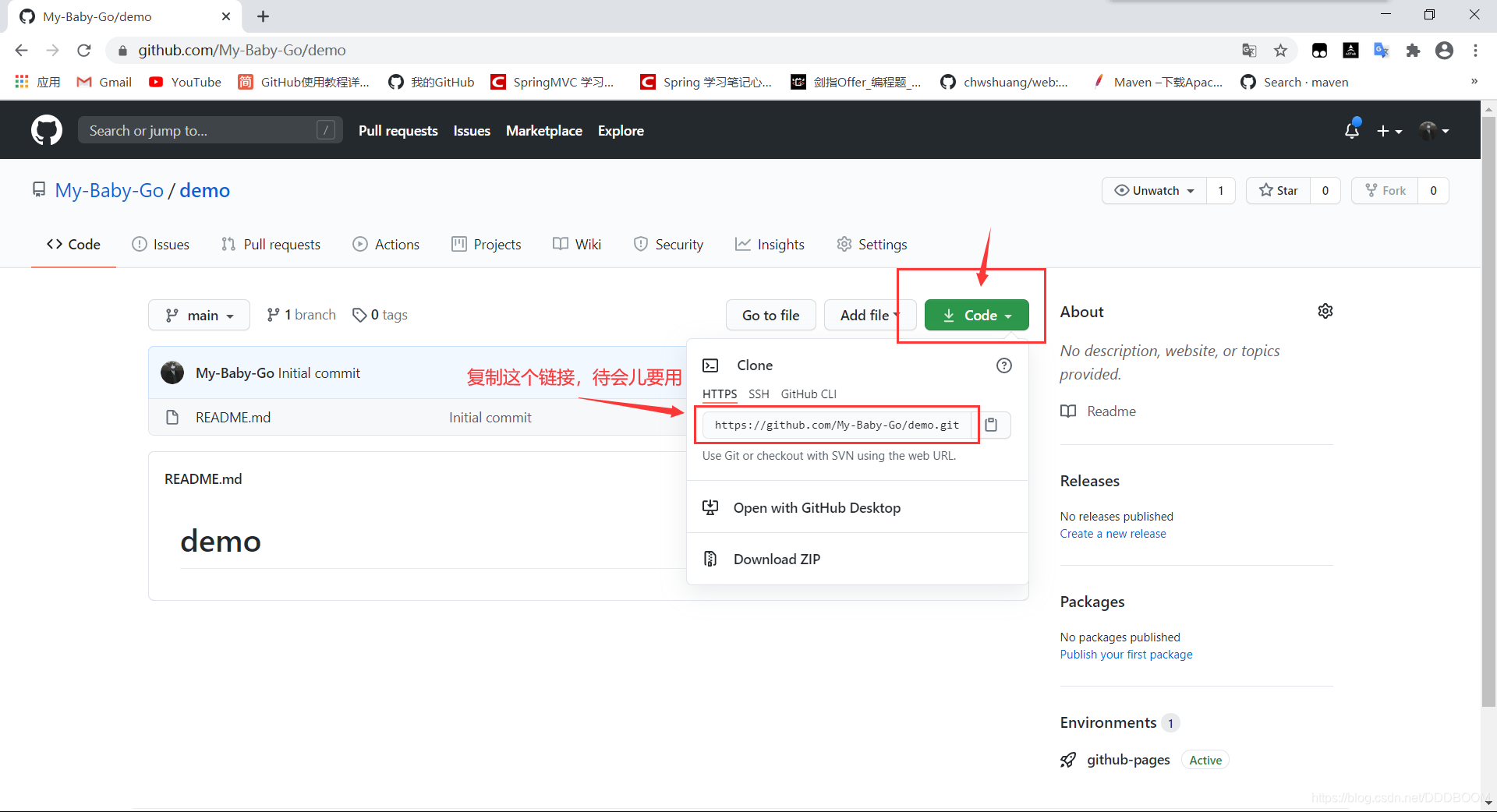Open the github-pages environment link
The width and height of the screenshot is (1497, 812).
(x=1128, y=760)
